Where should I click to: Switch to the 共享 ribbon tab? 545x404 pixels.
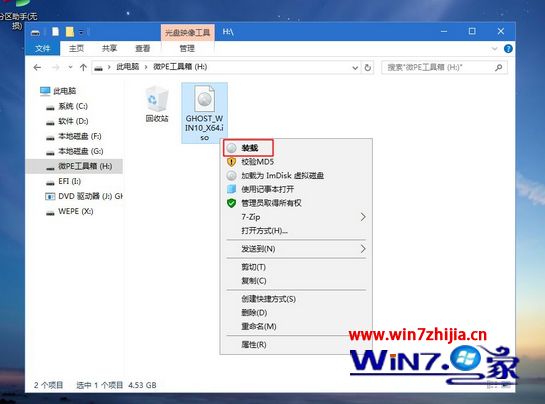coord(109,48)
